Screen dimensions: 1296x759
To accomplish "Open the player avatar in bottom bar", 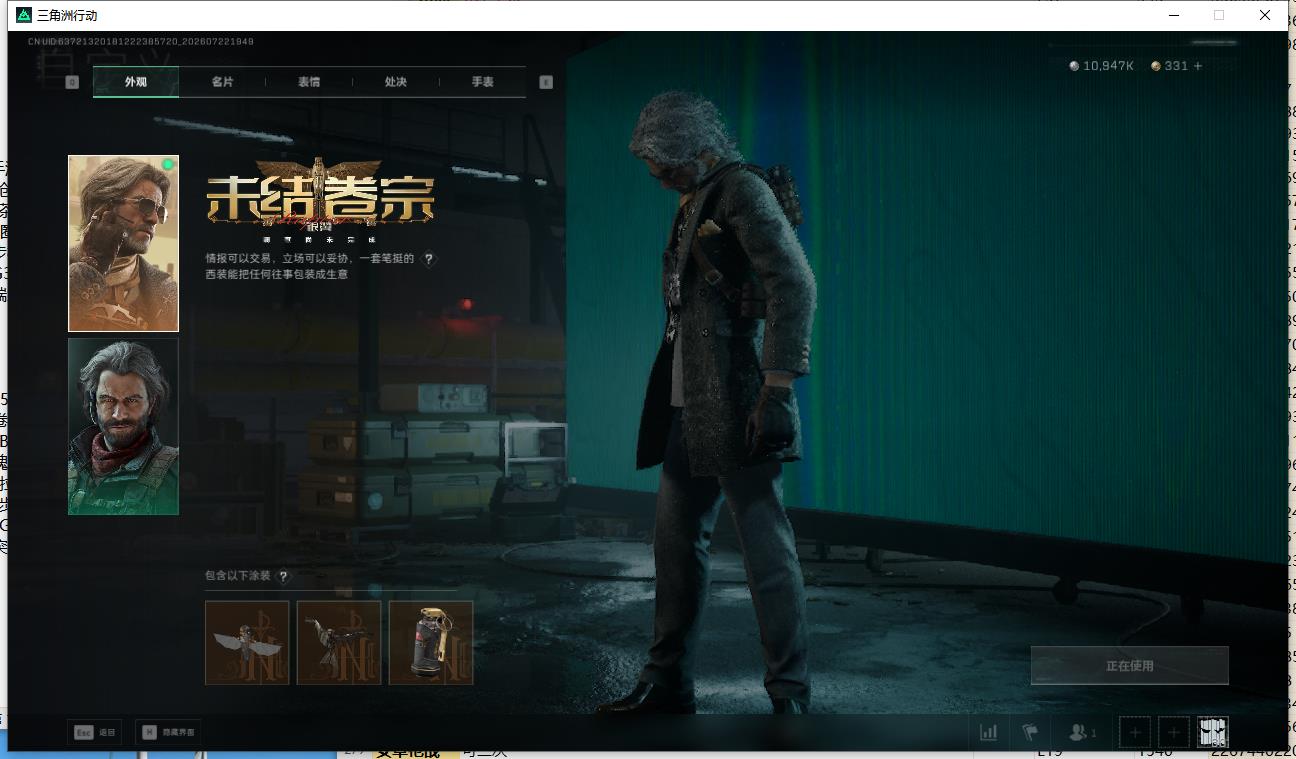I will click(x=1213, y=733).
